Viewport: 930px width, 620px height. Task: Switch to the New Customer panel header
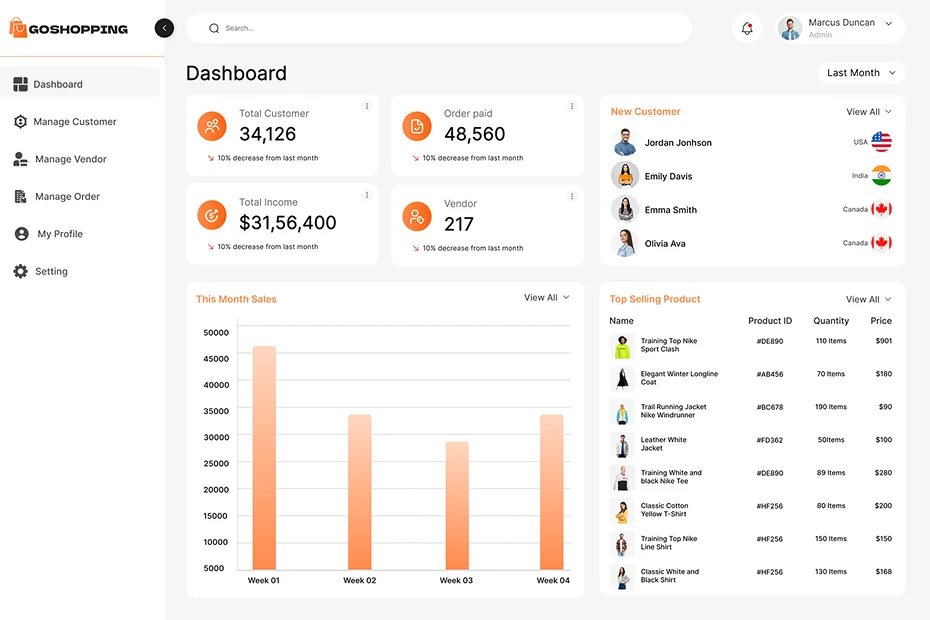point(645,111)
